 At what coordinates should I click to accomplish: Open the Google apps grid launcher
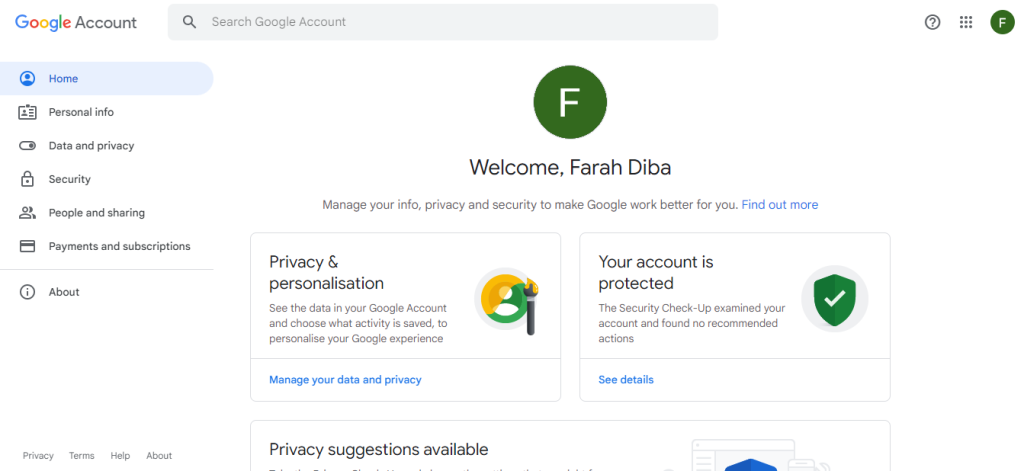(x=966, y=22)
